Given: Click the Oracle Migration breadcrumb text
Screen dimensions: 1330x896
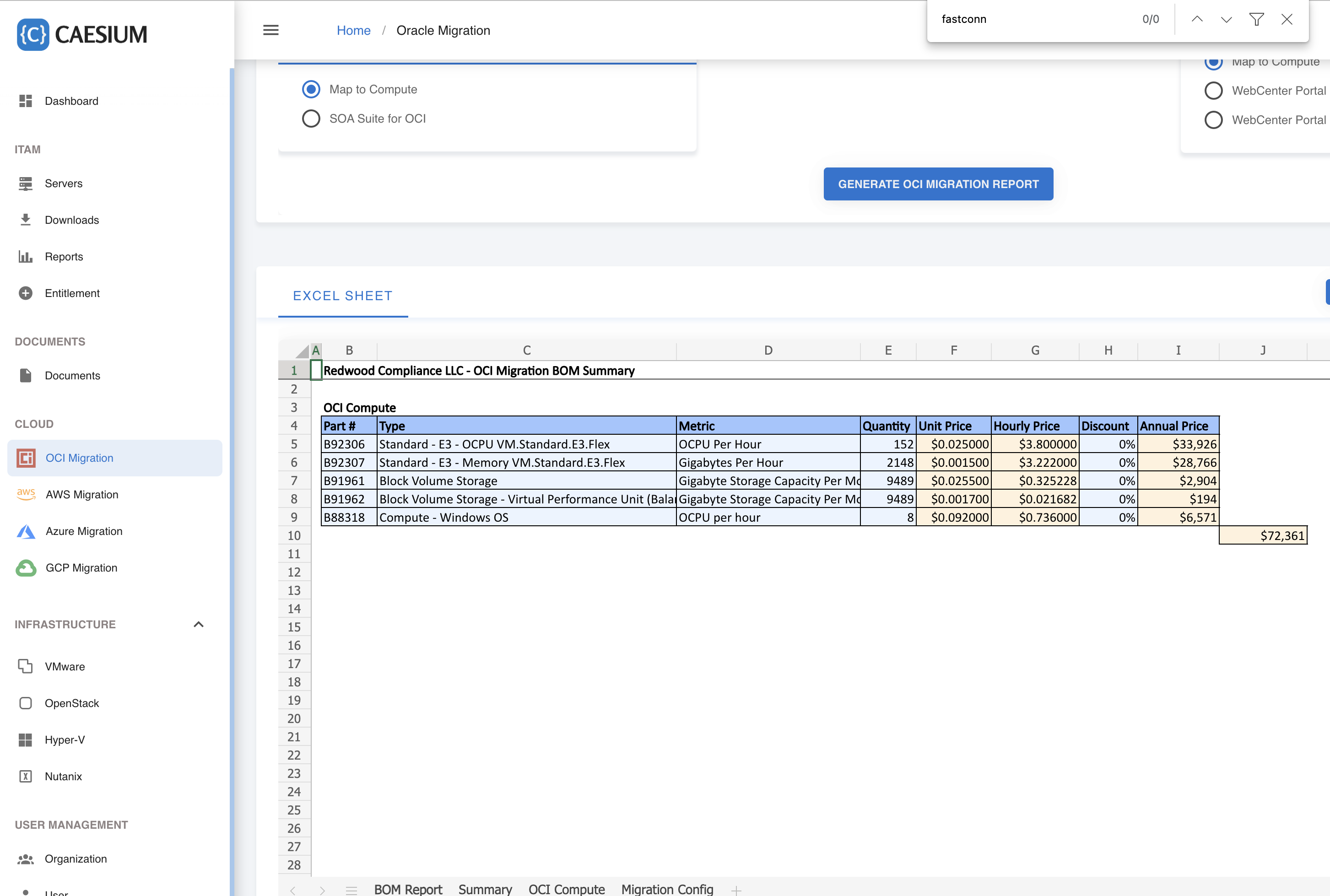Looking at the screenshot, I should (443, 30).
